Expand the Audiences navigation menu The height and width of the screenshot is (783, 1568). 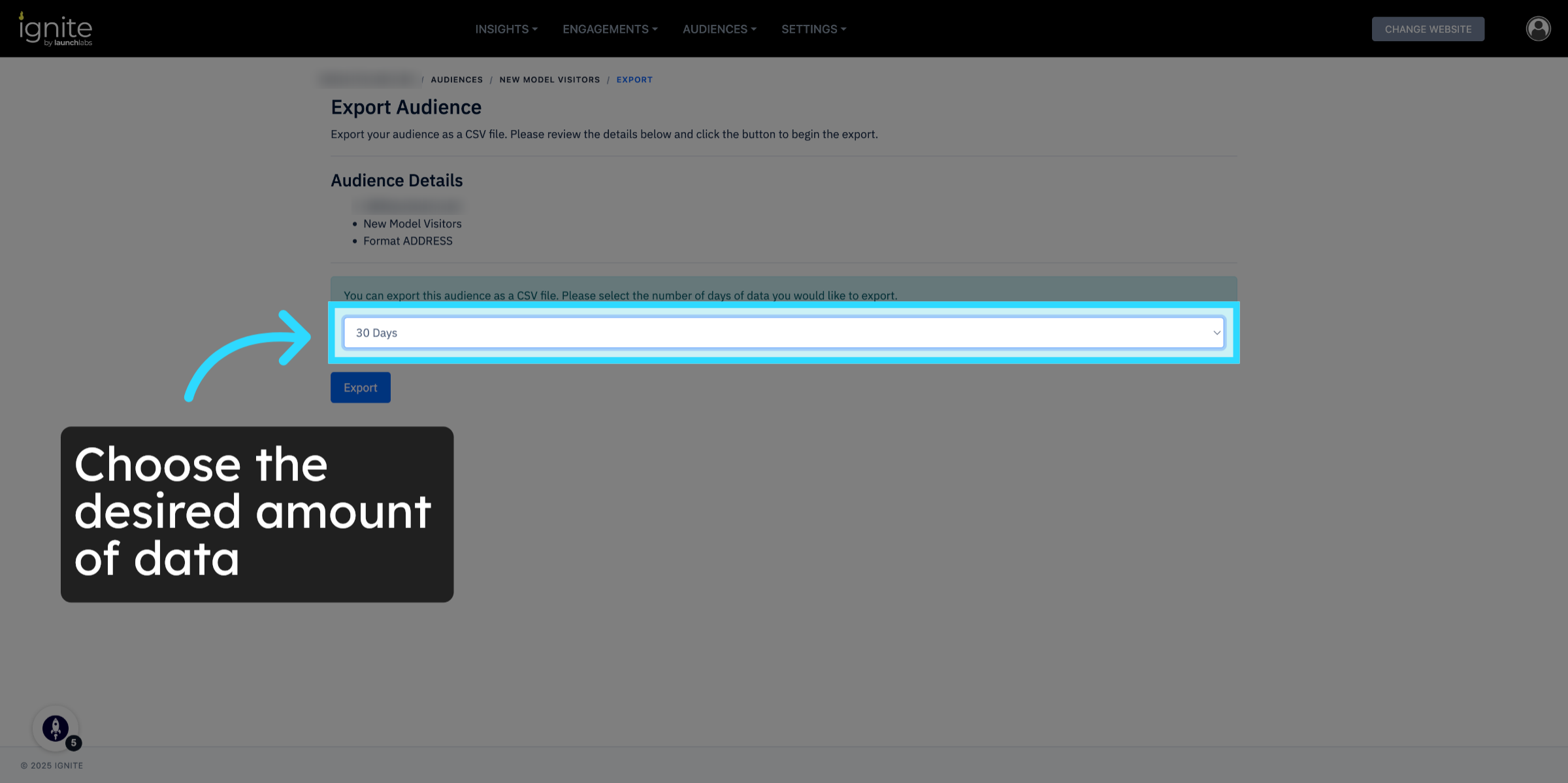[x=719, y=29]
